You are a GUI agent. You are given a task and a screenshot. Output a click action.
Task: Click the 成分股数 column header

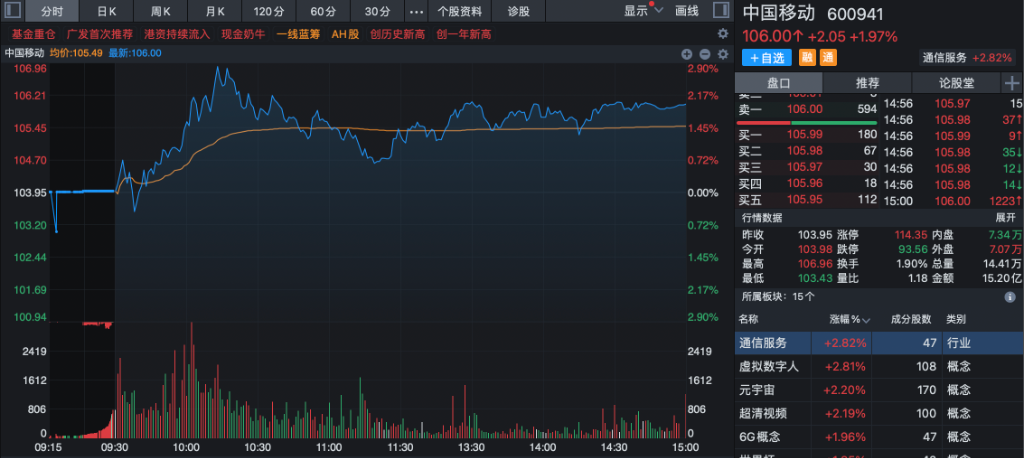point(911,320)
